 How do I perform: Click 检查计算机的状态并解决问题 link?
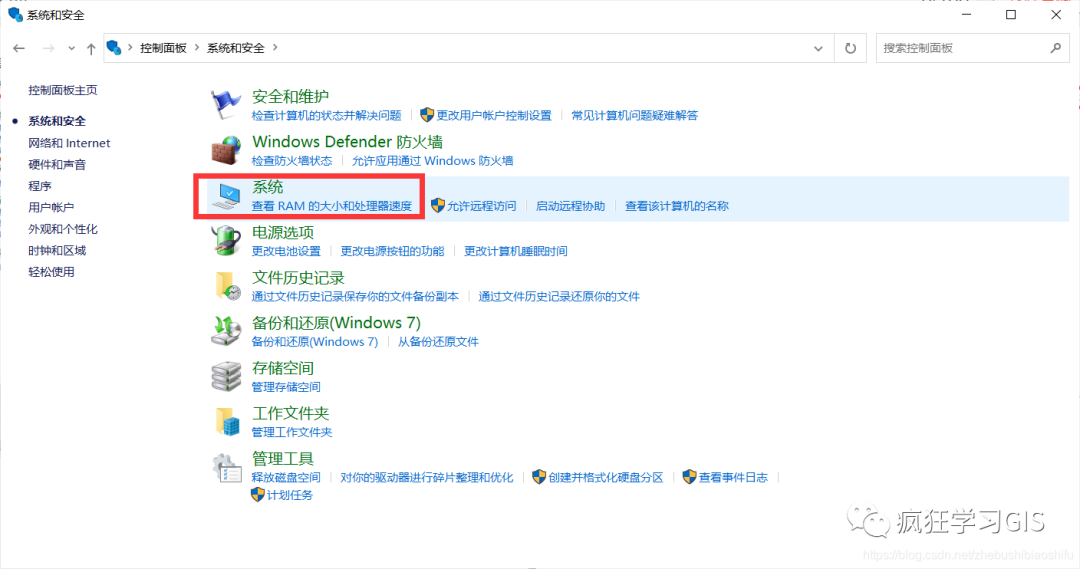tap(326, 115)
